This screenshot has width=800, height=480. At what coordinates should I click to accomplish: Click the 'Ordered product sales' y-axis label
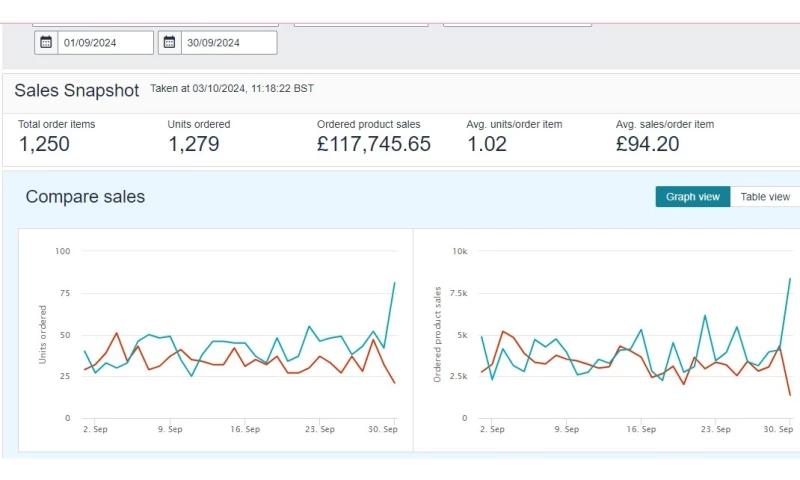tap(437, 334)
